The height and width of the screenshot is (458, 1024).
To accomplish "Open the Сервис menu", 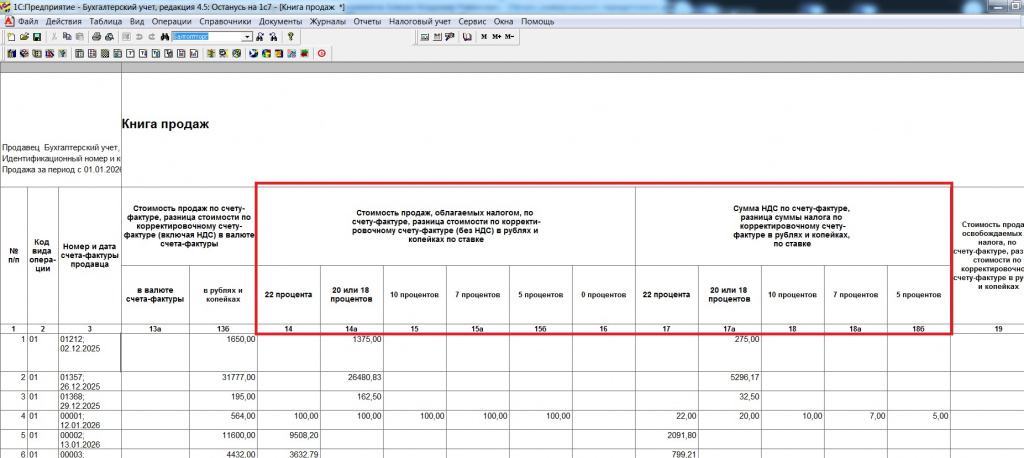I will pyautogui.click(x=472, y=22).
